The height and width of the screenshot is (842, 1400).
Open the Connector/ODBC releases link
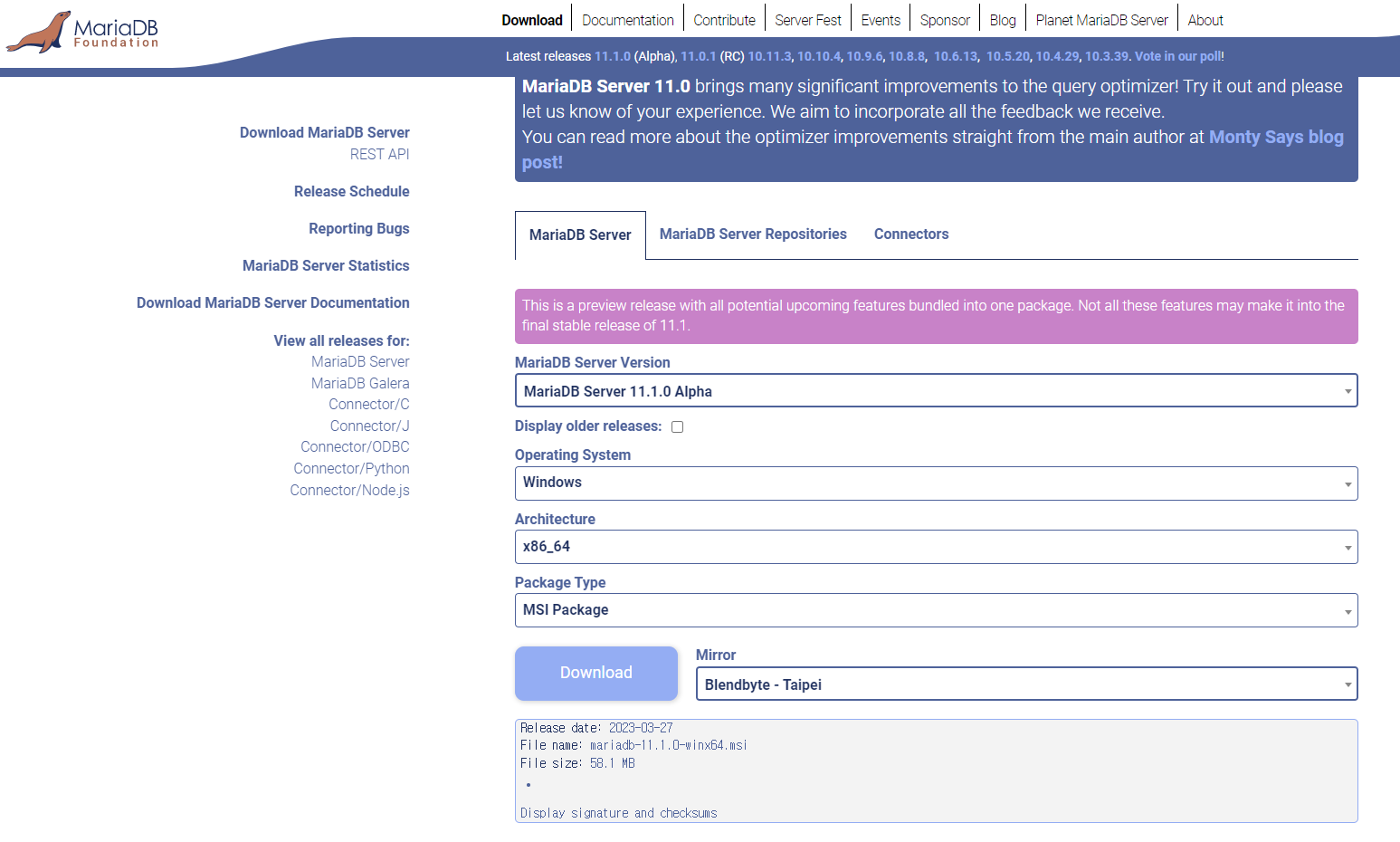pos(356,446)
